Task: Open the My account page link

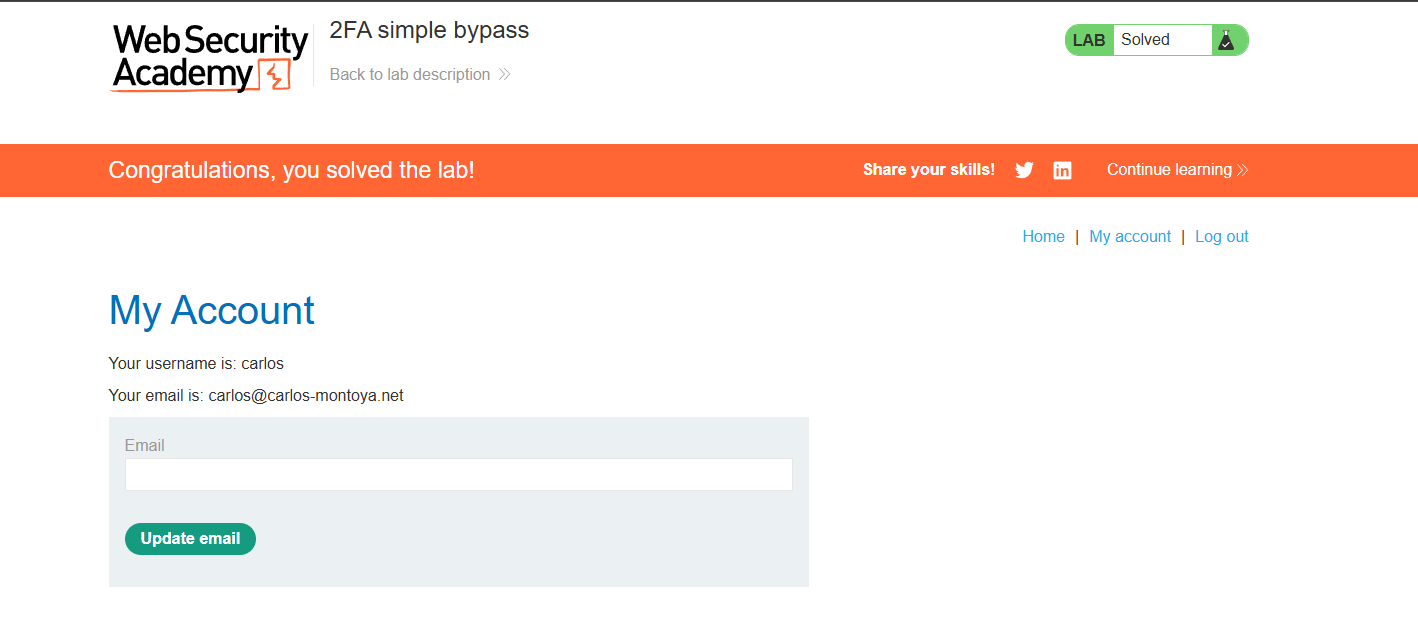Action: click(x=1130, y=237)
